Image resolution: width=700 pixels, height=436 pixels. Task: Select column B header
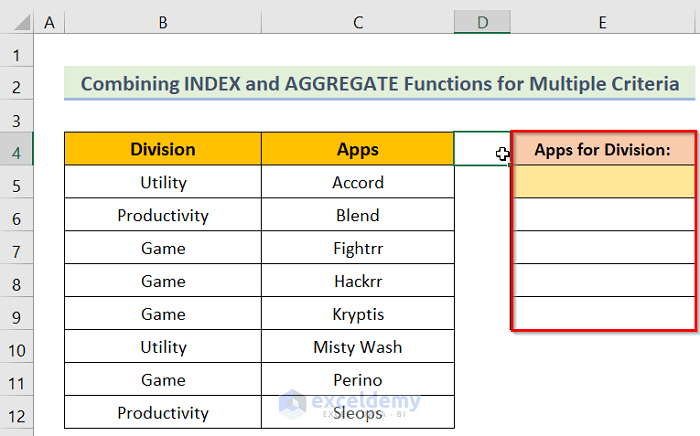point(163,22)
